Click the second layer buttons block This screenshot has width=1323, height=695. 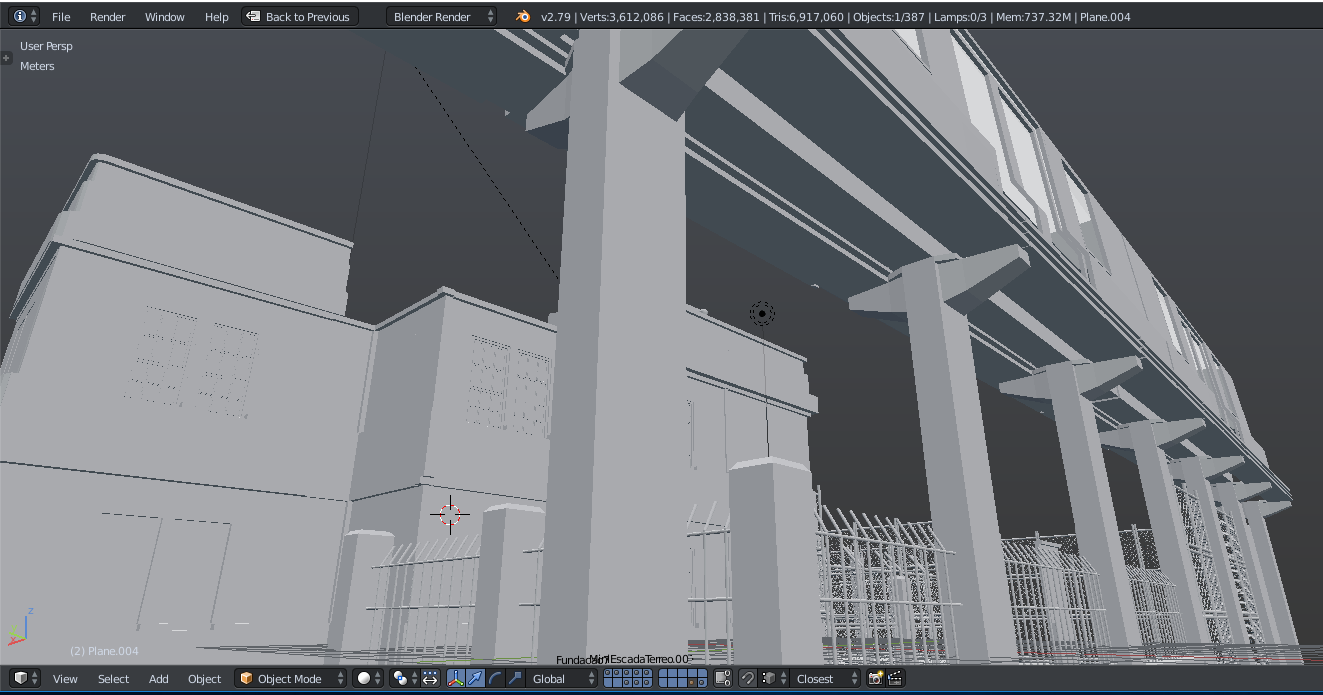click(683, 678)
